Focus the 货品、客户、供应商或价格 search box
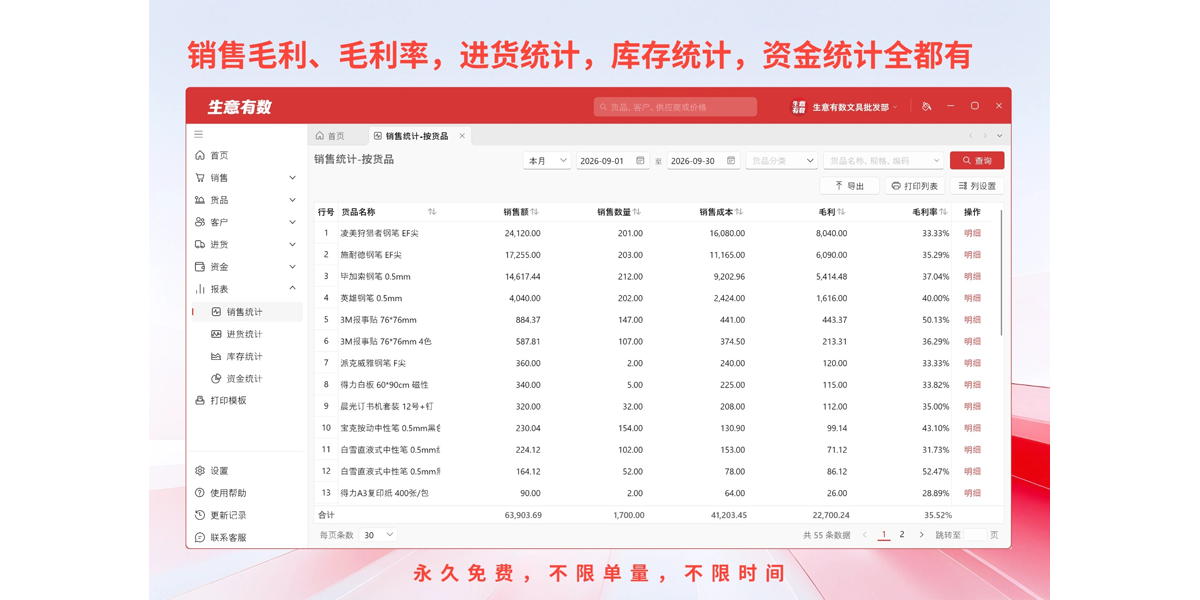 pyautogui.click(x=675, y=107)
